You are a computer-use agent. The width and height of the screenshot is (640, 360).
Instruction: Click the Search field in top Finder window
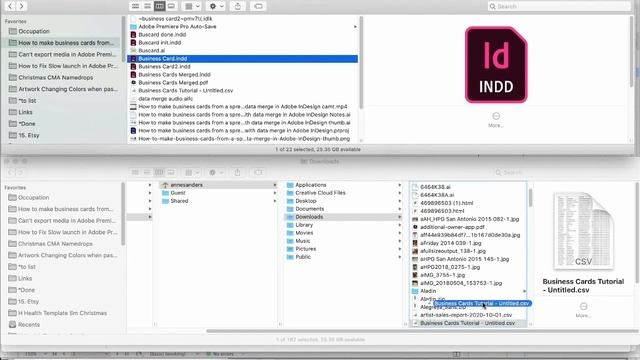pyautogui.click(x=559, y=6)
